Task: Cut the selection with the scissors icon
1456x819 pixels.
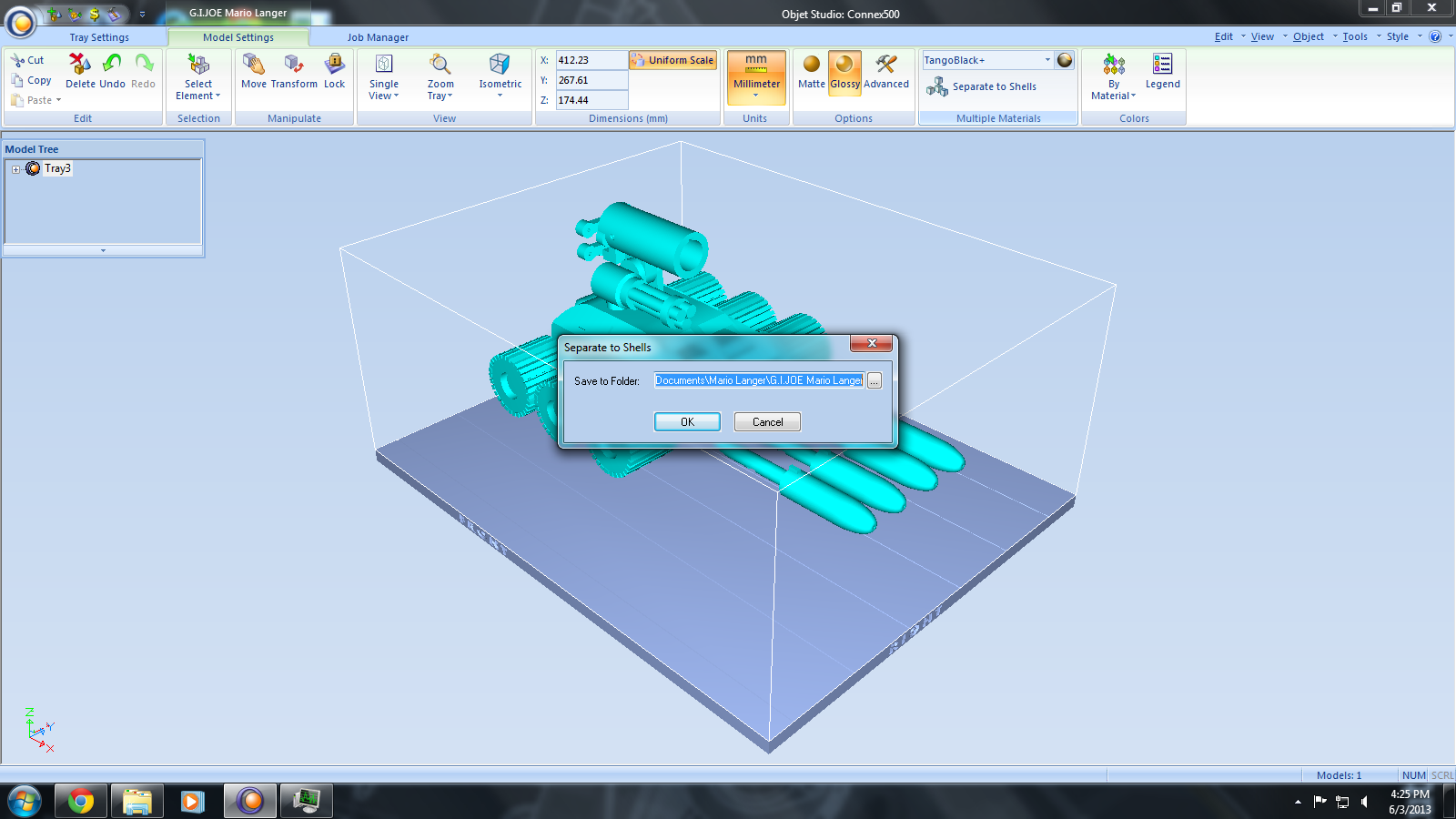Action: point(27,60)
